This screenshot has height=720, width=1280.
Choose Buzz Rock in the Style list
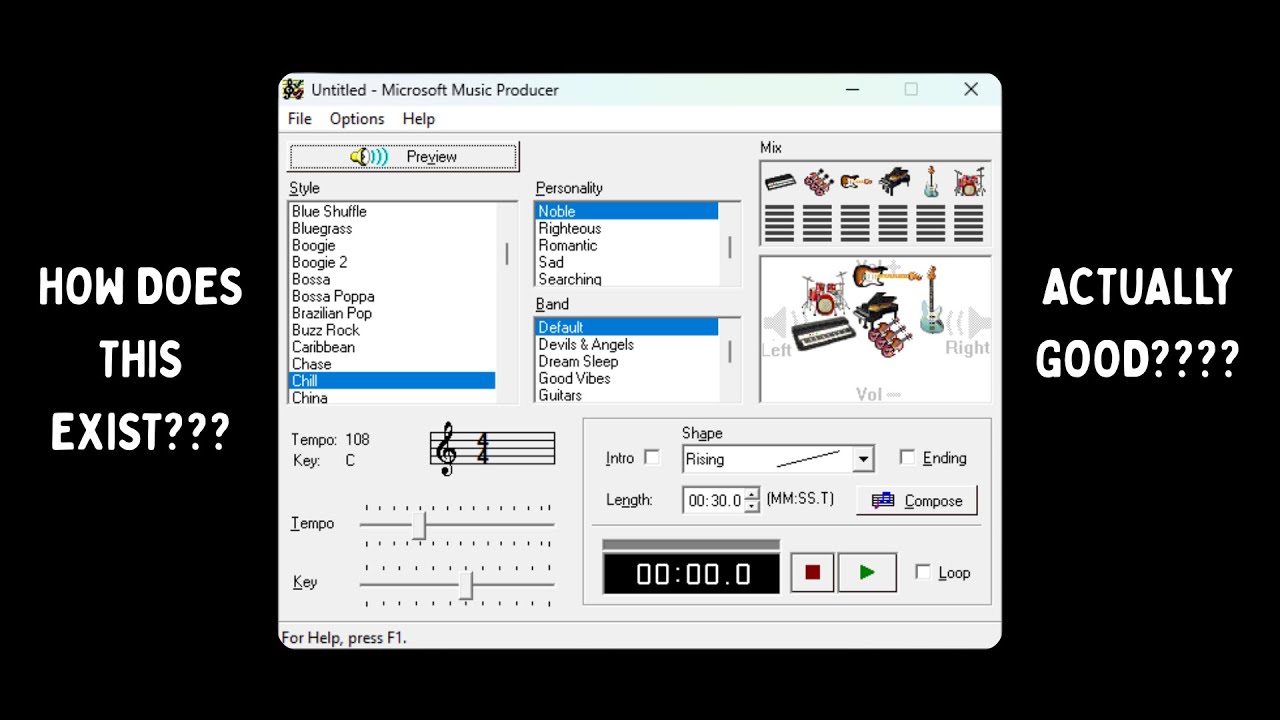[392, 330]
